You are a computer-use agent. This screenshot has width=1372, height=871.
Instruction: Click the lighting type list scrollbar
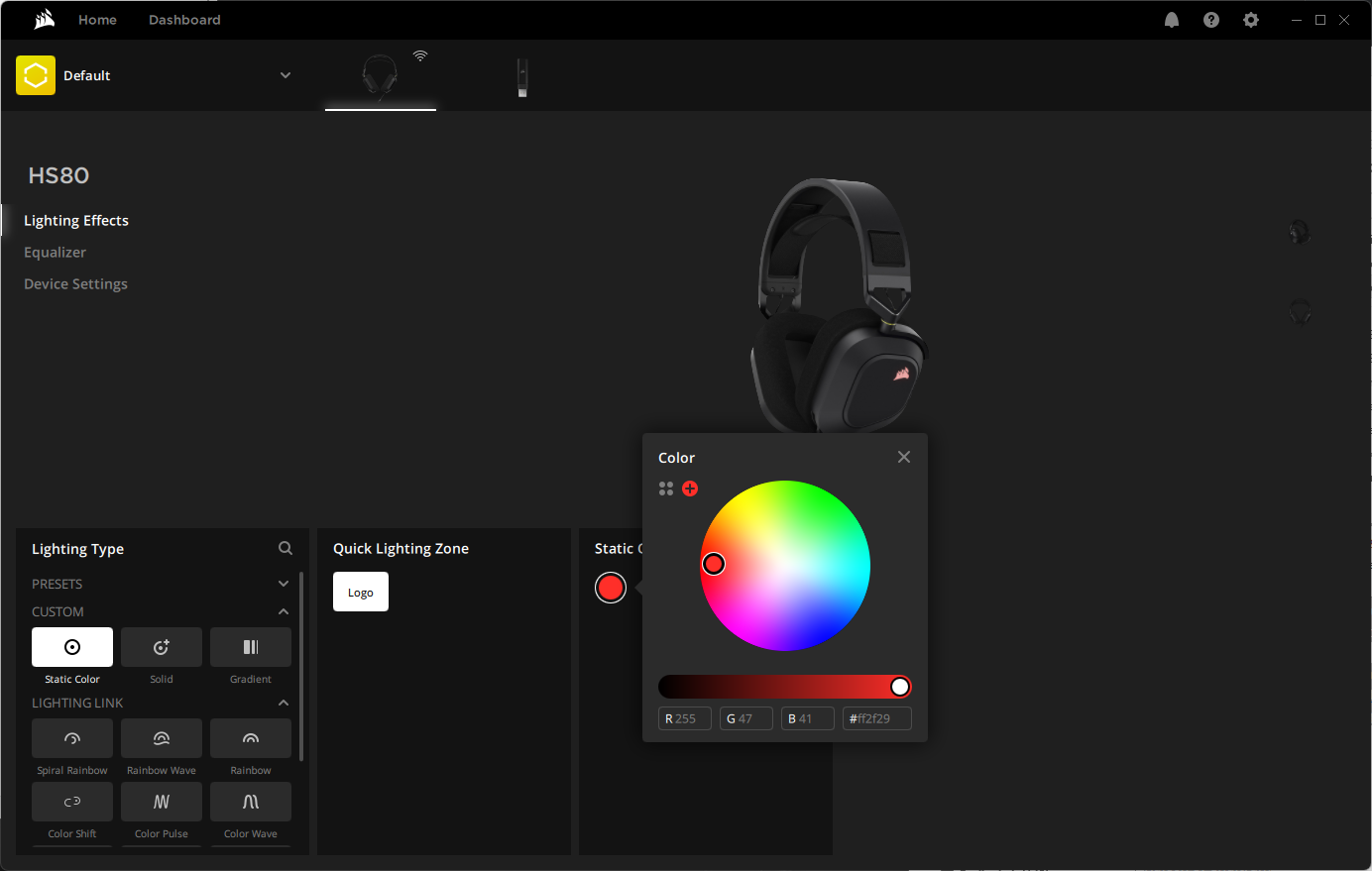[x=301, y=667]
